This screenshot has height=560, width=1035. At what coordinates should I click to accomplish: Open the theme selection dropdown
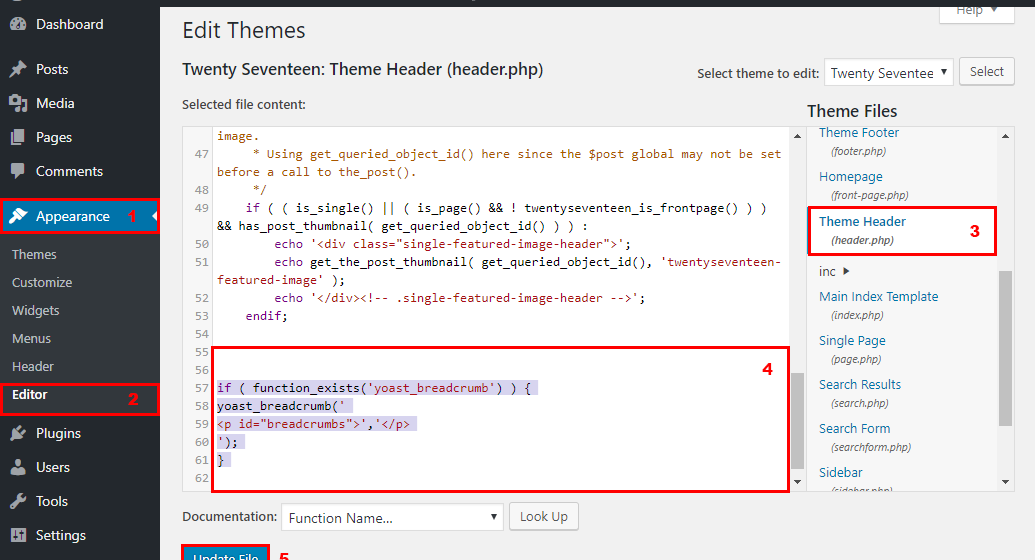pyautogui.click(x=888, y=73)
